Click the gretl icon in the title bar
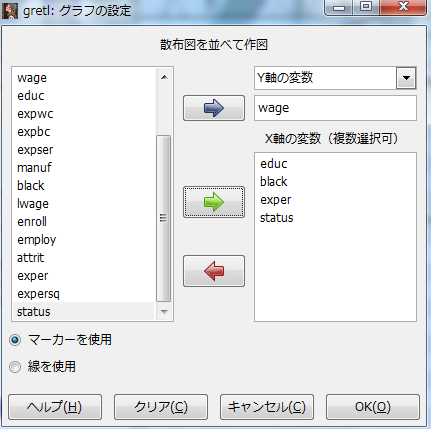 [x=10, y=10]
